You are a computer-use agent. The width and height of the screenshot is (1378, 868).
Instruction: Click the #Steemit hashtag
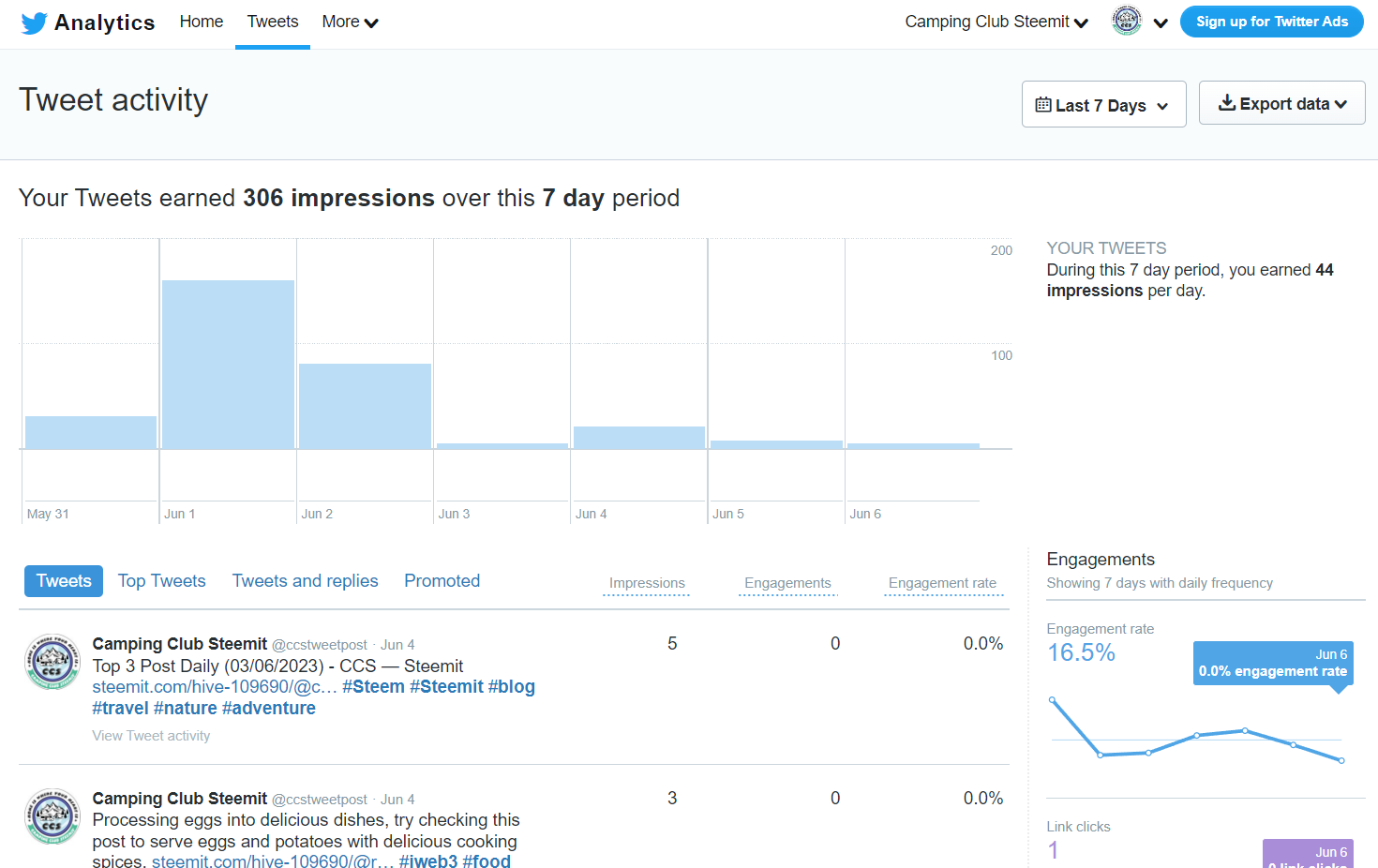(446, 687)
